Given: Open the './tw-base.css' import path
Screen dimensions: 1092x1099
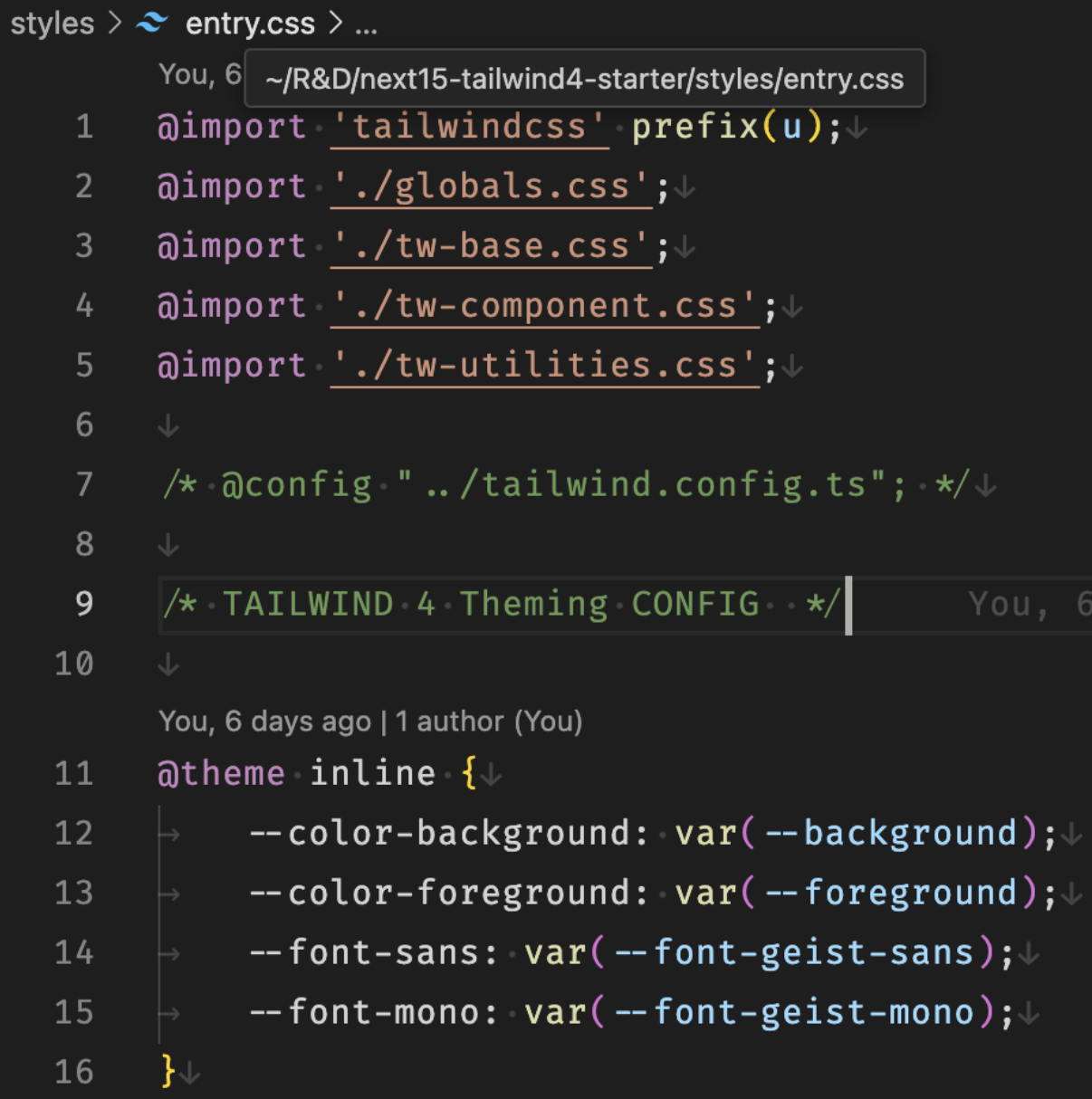Looking at the screenshot, I should (x=491, y=246).
